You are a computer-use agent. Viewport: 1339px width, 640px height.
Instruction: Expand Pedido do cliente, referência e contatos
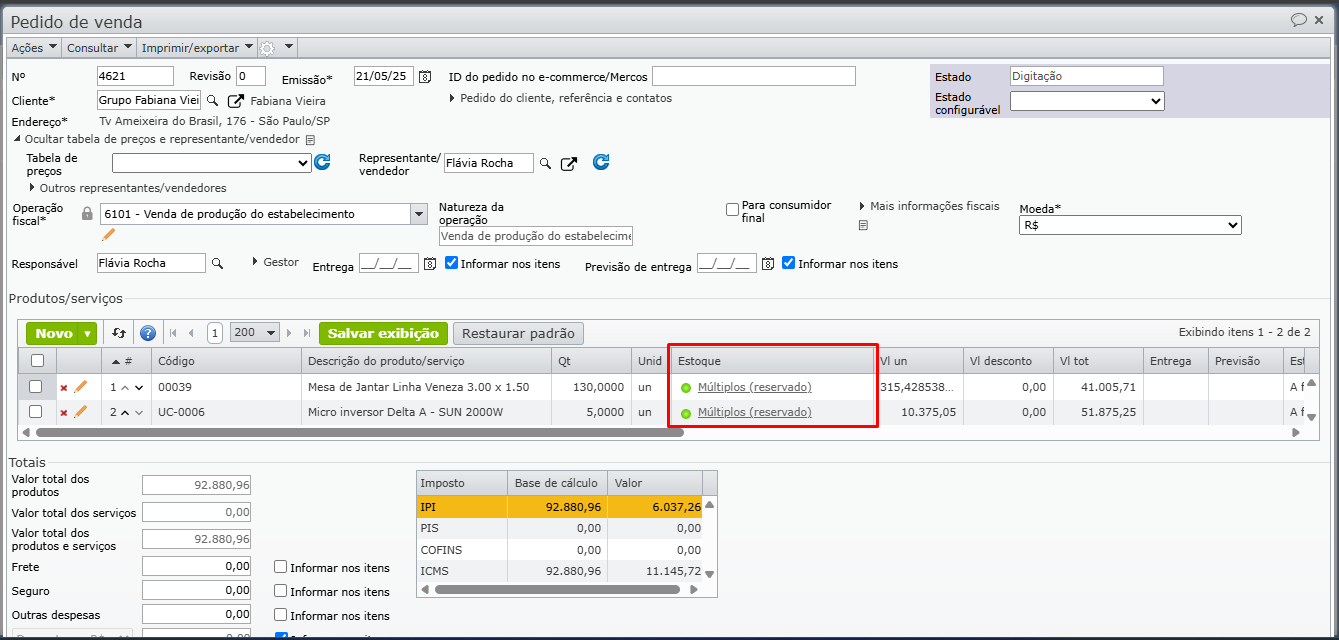point(560,98)
